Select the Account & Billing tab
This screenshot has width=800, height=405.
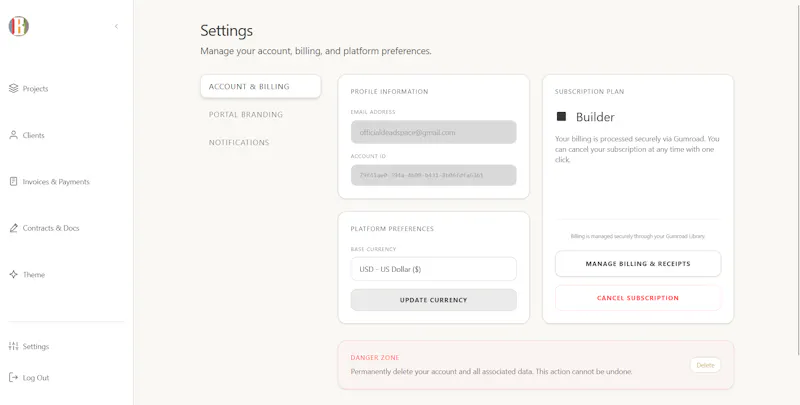[x=261, y=87]
